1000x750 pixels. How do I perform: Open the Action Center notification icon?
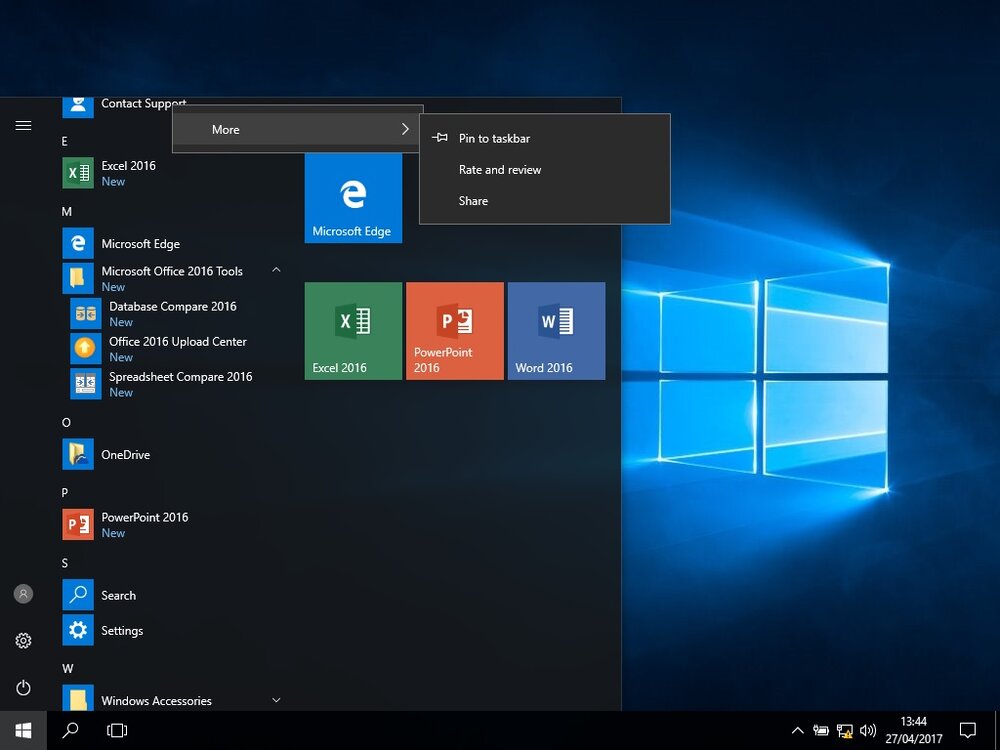(x=967, y=730)
